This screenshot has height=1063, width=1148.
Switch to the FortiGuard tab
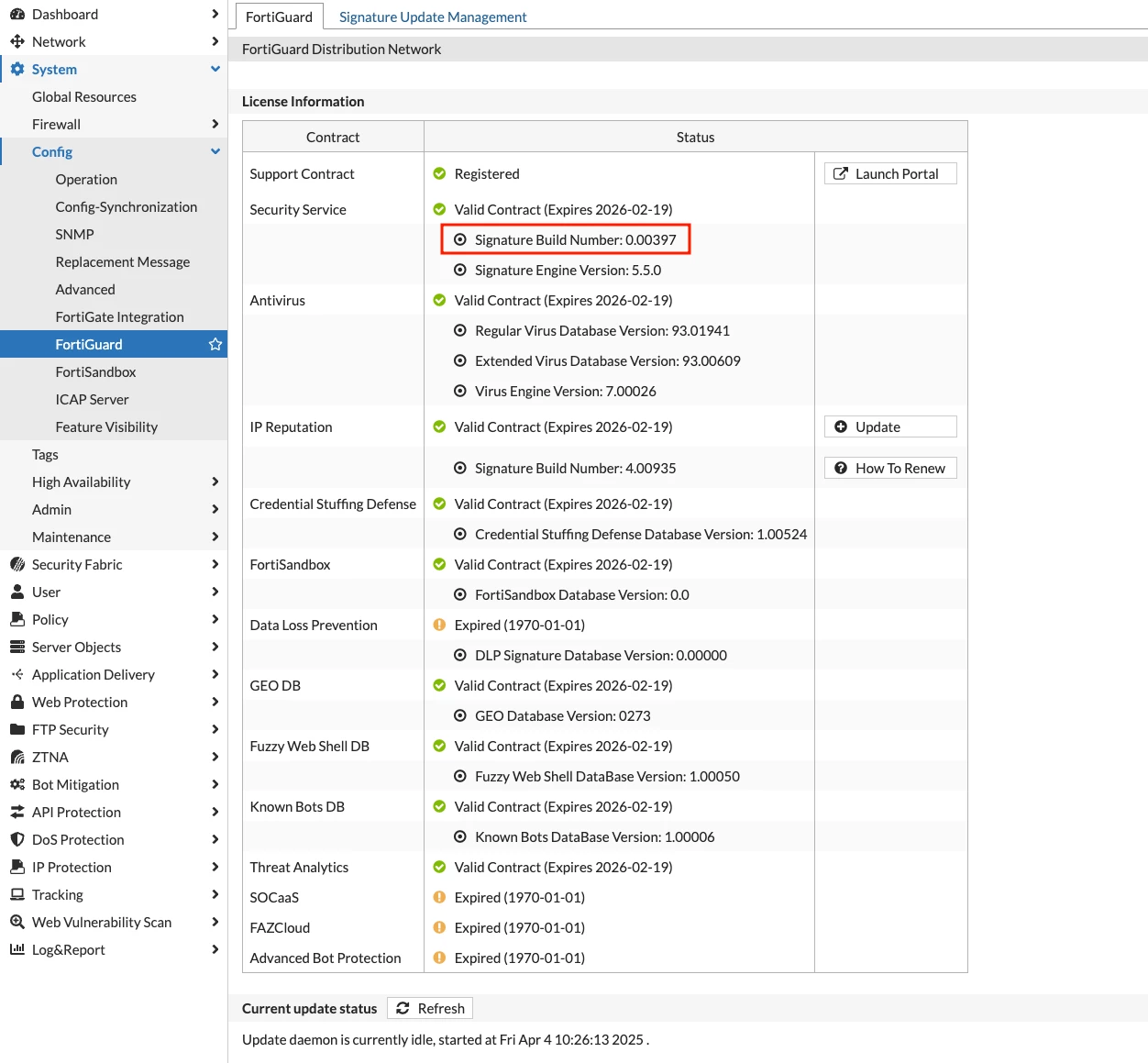[x=279, y=17]
